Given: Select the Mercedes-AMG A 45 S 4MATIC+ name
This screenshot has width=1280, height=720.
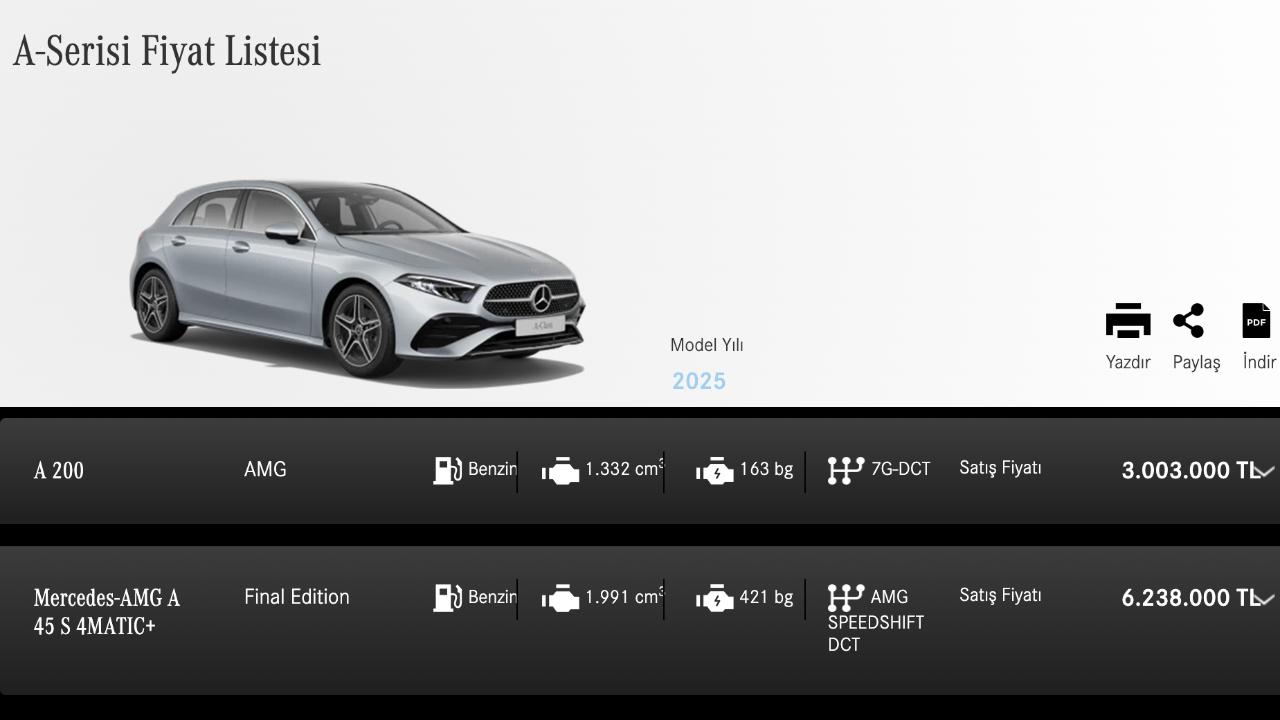Looking at the screenshot, I should [107, 612].
